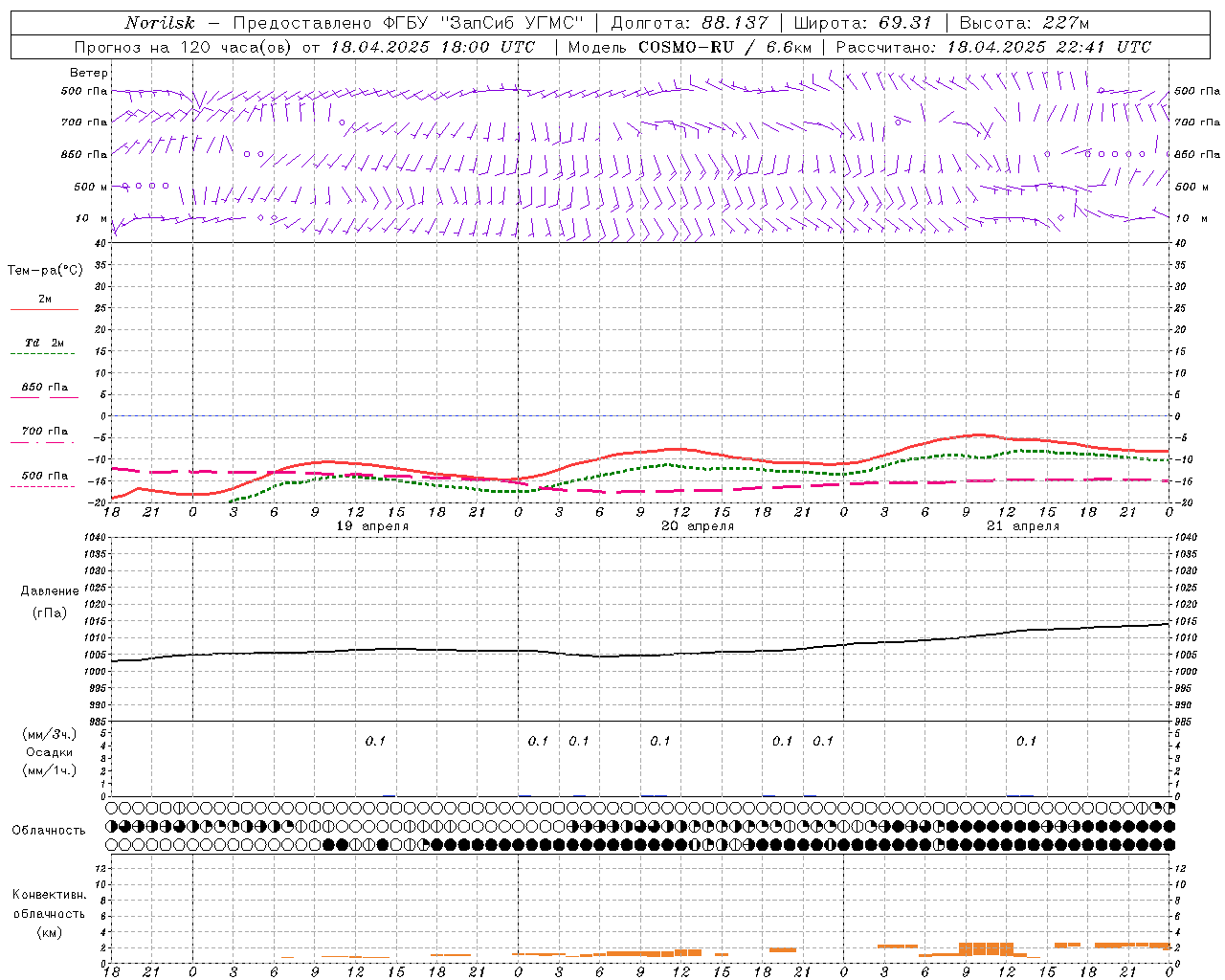Click the Давление panel label

click(x=50, y=591)
